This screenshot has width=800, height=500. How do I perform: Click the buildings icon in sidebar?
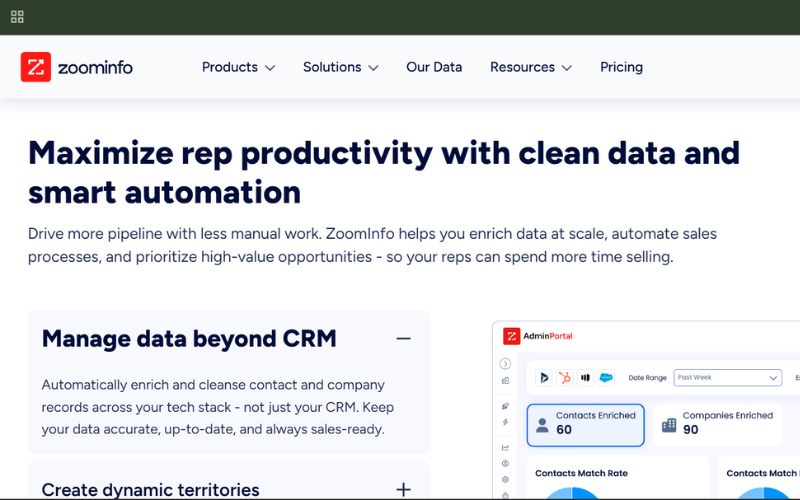point(505,381)
